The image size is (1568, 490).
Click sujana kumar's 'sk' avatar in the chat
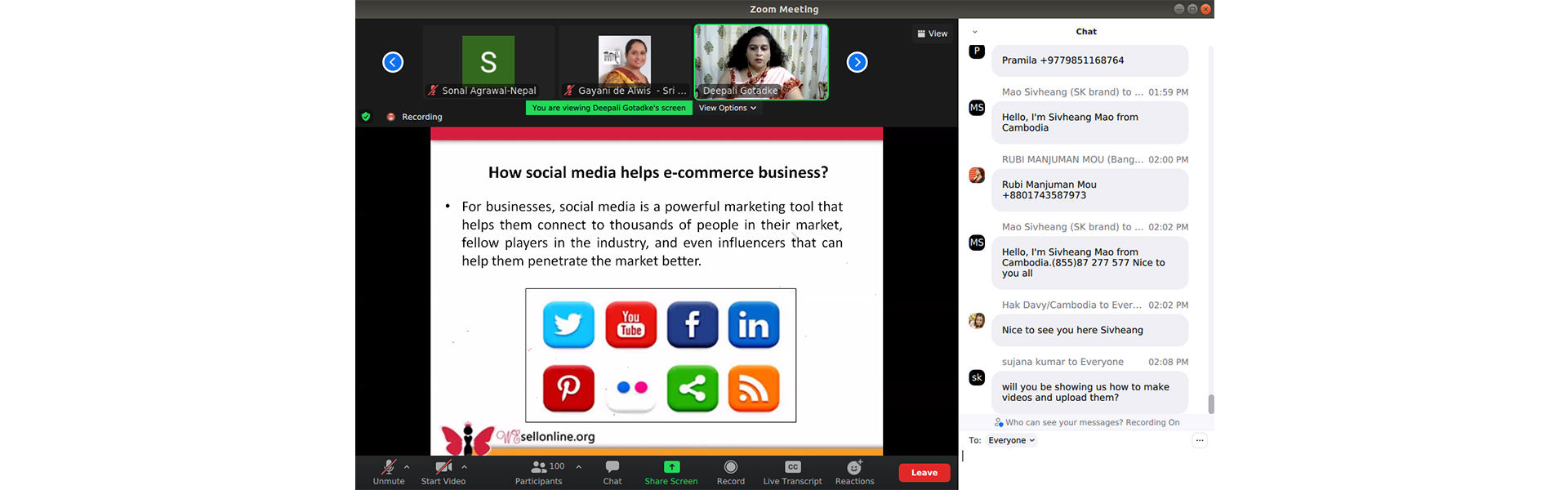coord(977,377)
